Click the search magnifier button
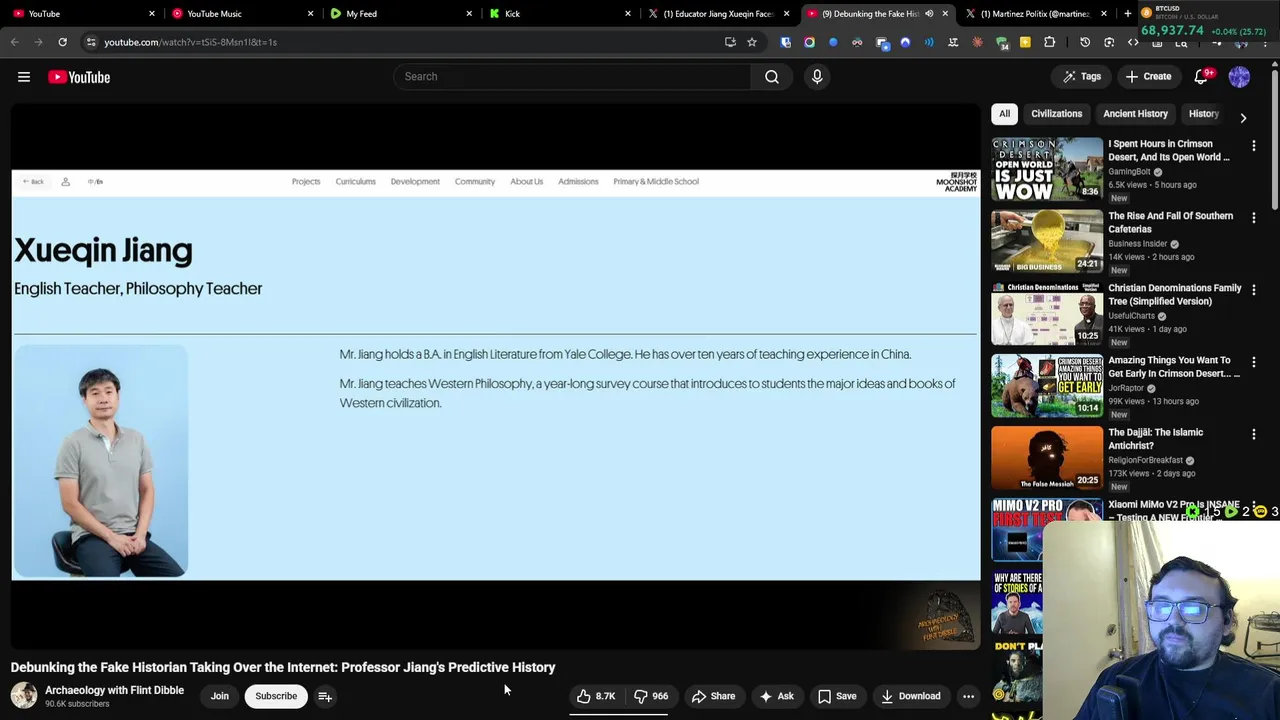Screen dimensions: 1280x720 (x=772, y=77)
